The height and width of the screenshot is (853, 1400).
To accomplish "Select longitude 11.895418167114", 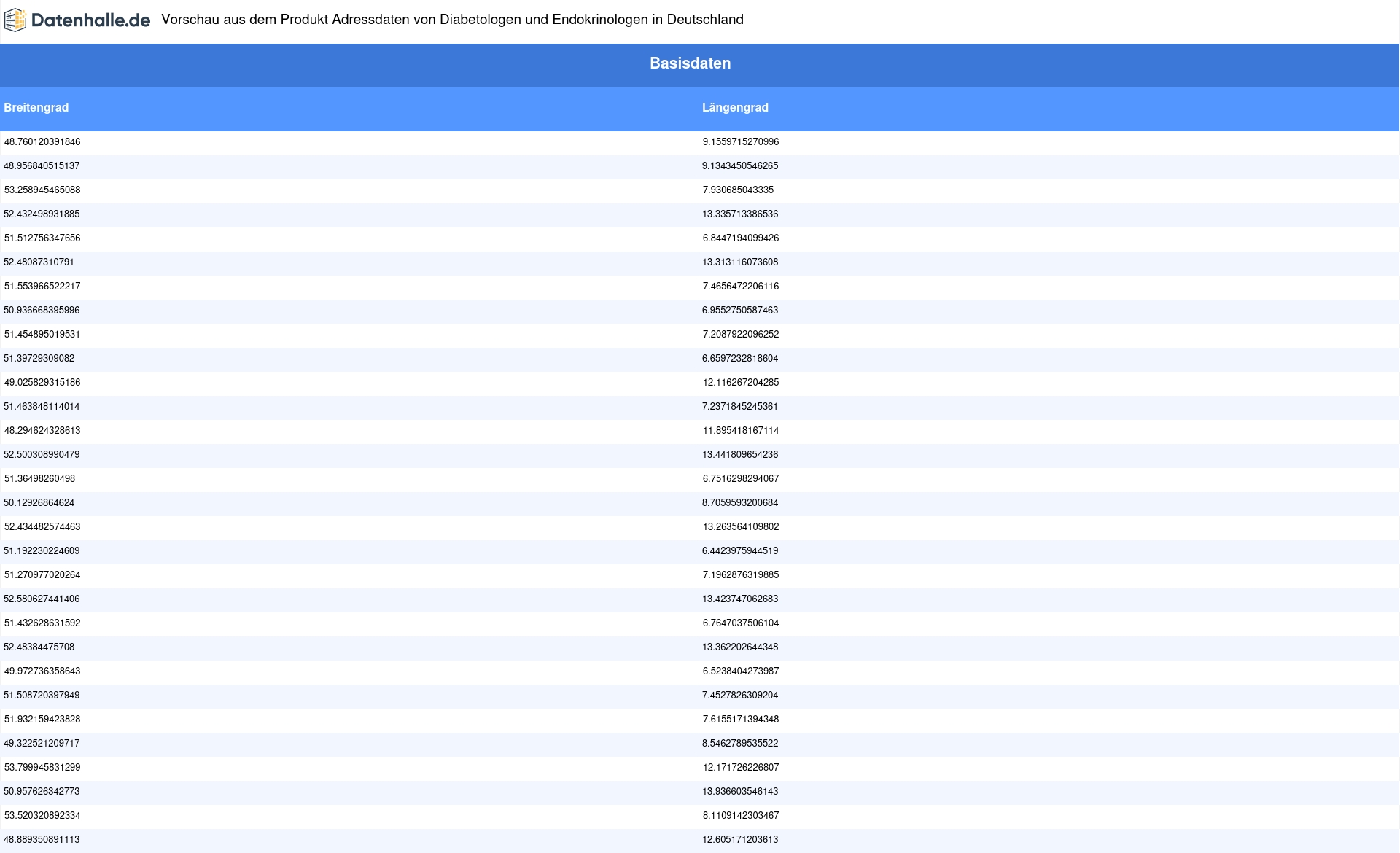I will (x=740, y=431).
